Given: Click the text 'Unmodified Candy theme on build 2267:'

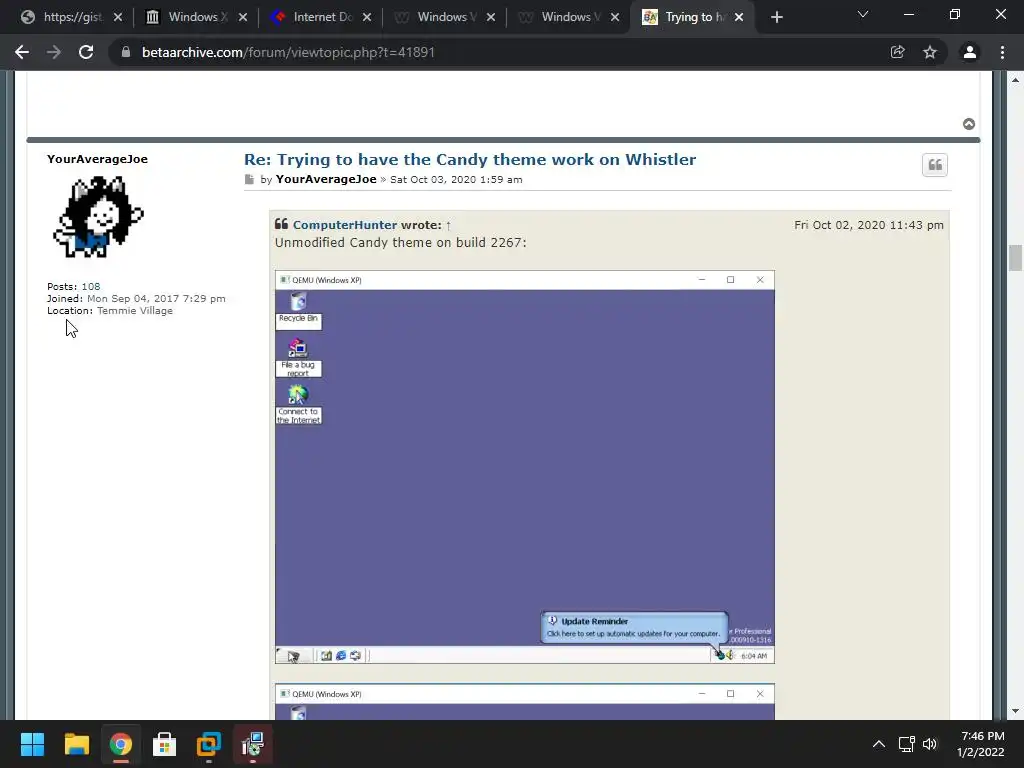Looking at the screenshot, I should click(x=400, y=243).
